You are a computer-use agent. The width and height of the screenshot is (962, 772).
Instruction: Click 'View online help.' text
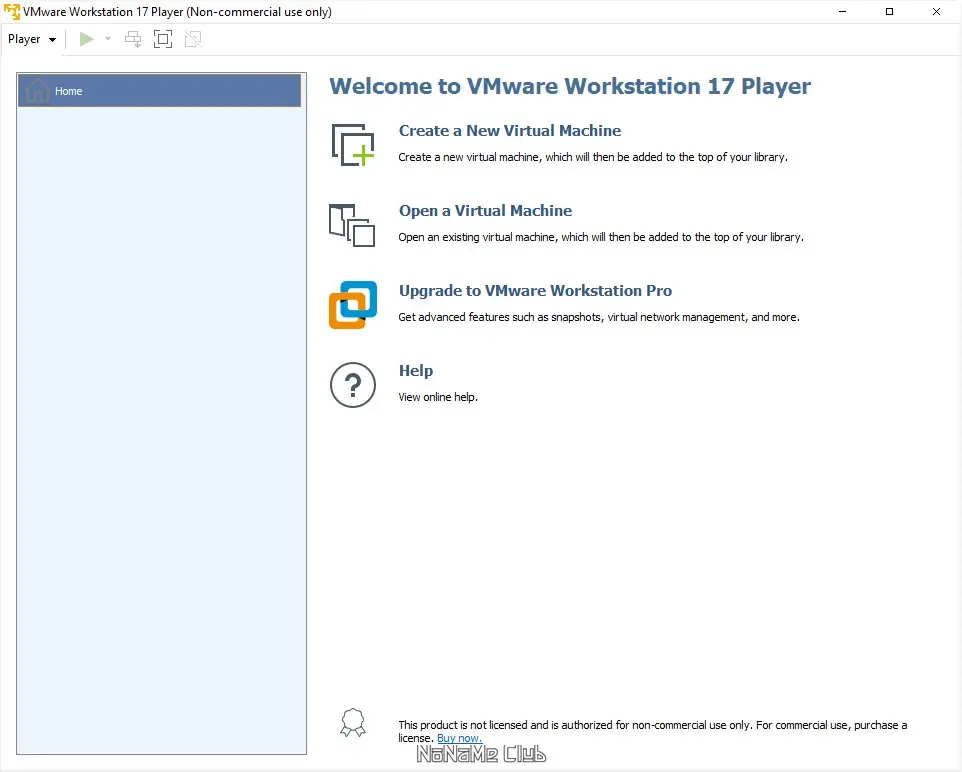437,397
